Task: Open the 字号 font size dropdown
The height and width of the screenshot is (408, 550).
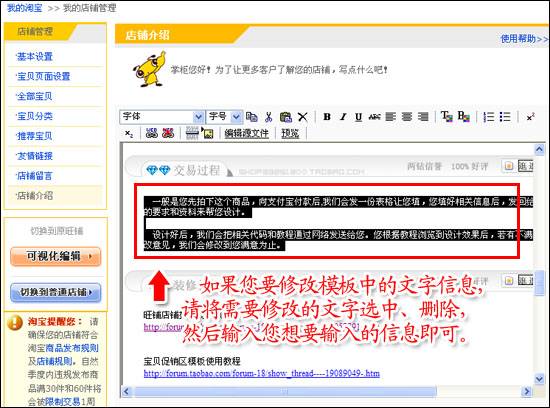Action: tap(224, 116)
